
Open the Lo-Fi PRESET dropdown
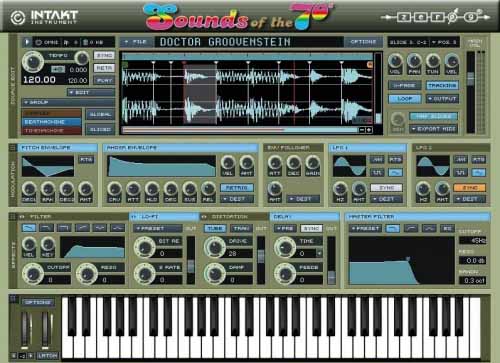point(157,228)
